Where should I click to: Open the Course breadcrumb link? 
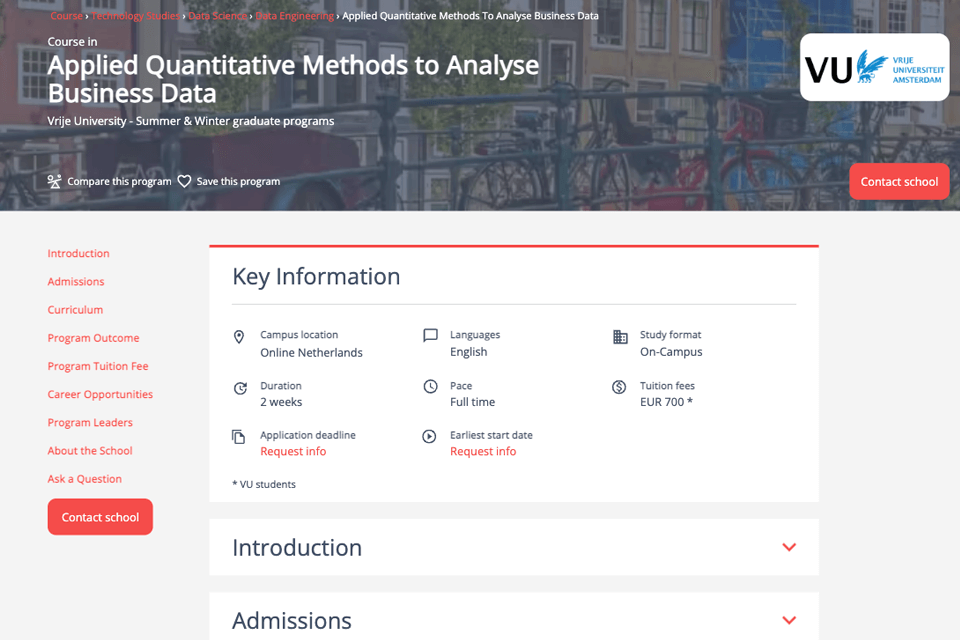[x=66, y=16]
